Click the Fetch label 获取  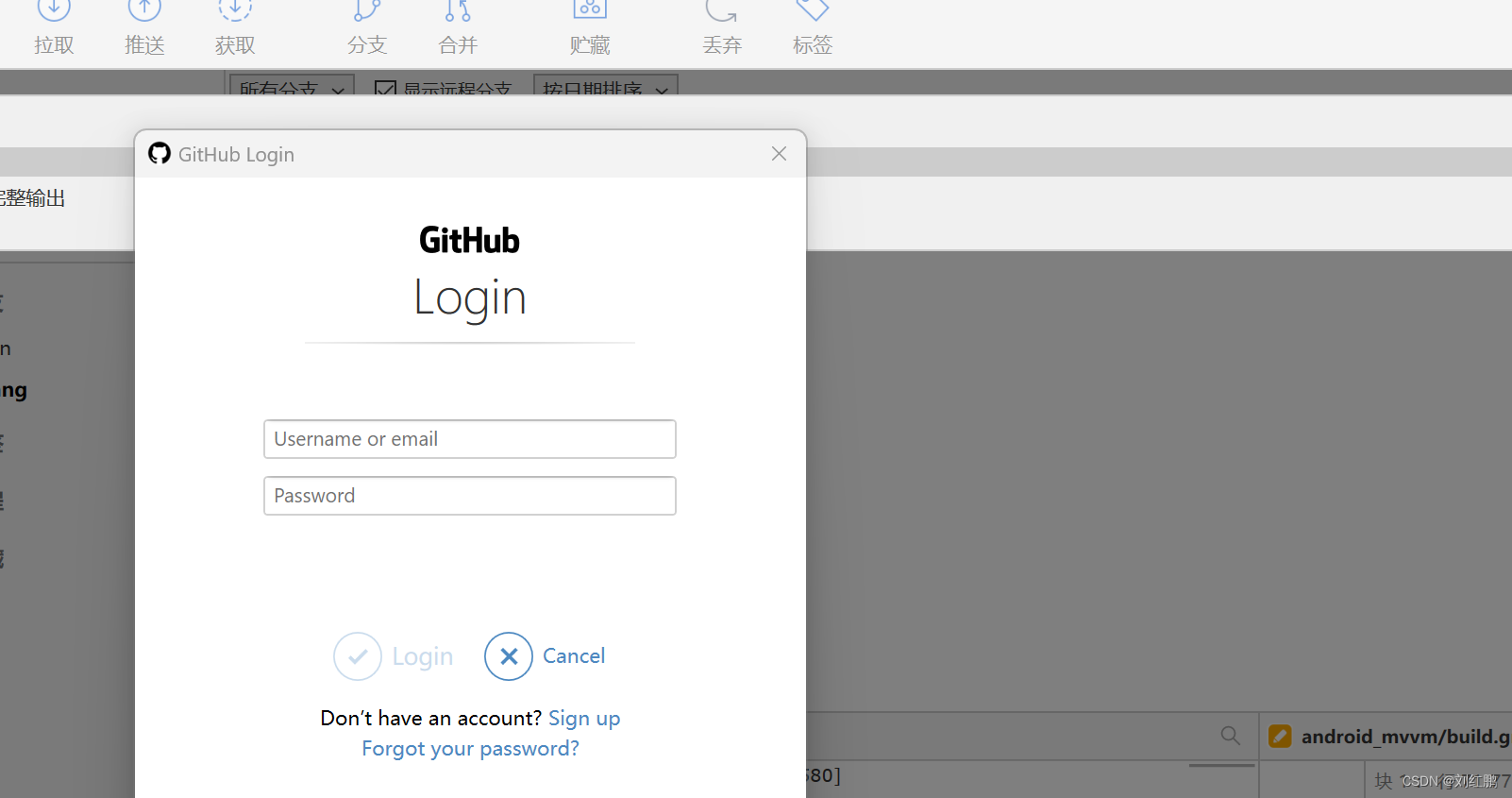click(x=235, y=45)
